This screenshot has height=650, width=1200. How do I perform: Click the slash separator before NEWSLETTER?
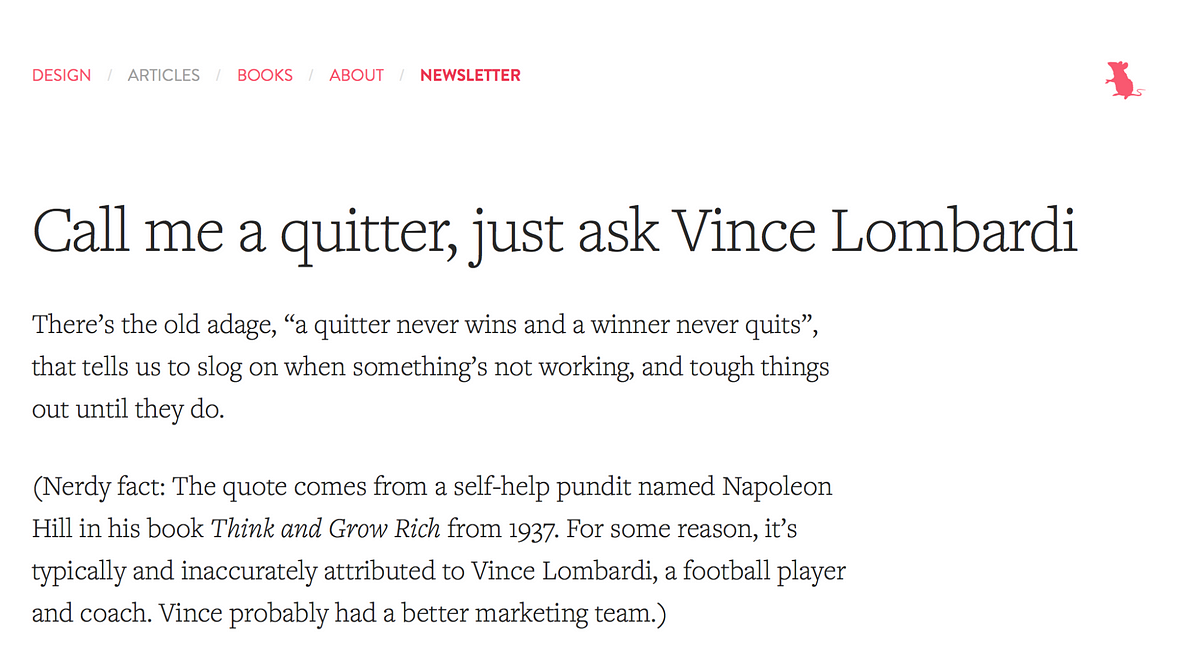(x=402, y=75)
